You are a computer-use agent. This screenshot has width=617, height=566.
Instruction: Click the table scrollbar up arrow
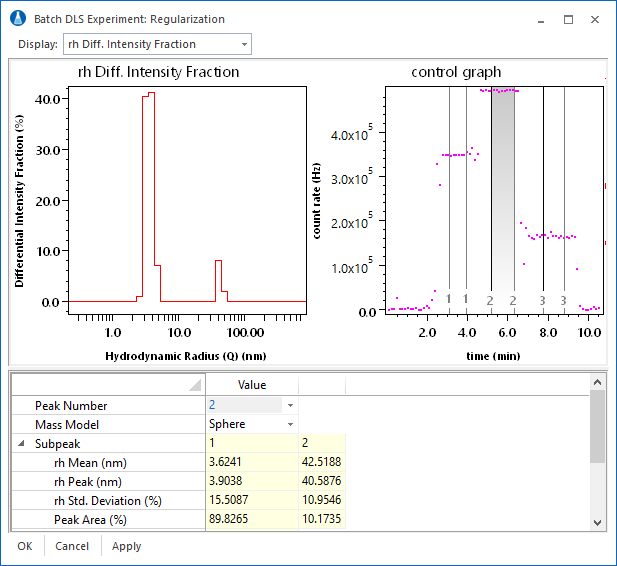pyautogui.click(x=597, y=382)
